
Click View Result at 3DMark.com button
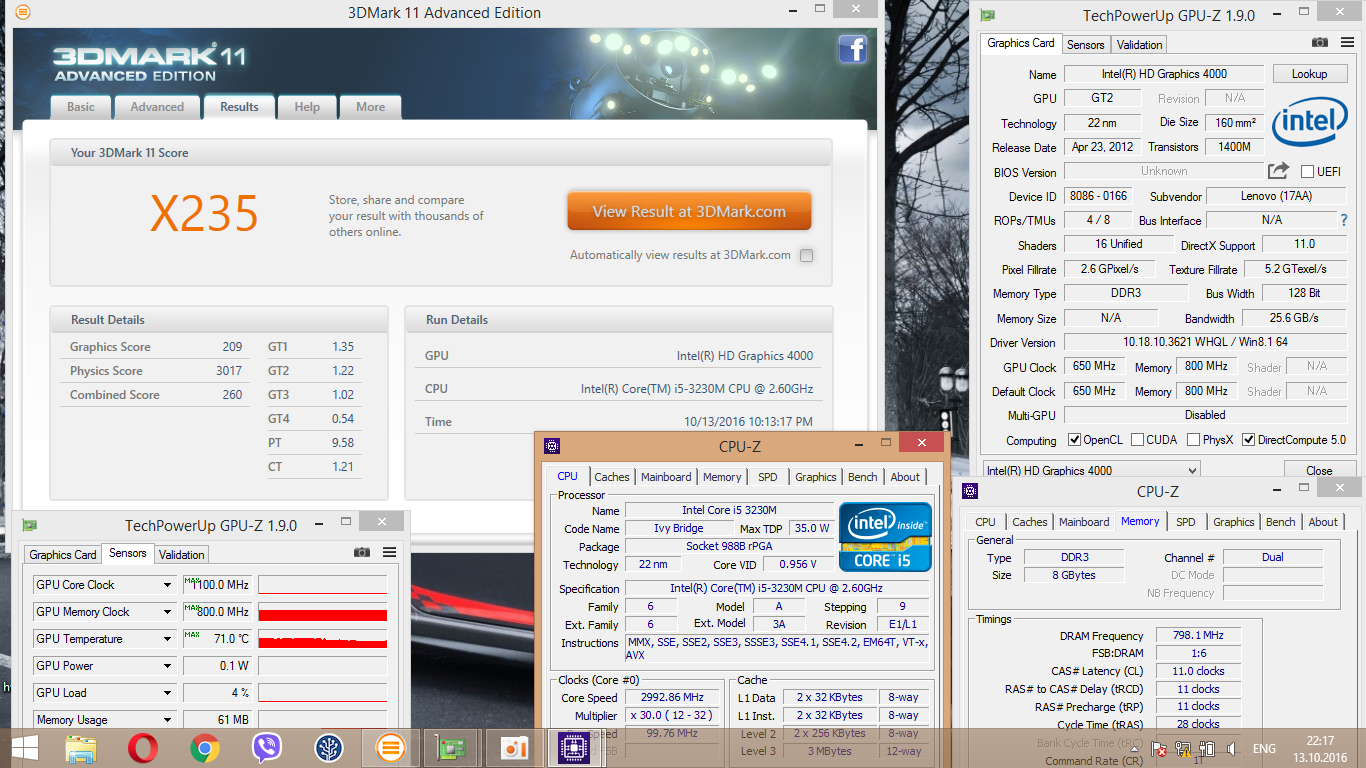689,212
